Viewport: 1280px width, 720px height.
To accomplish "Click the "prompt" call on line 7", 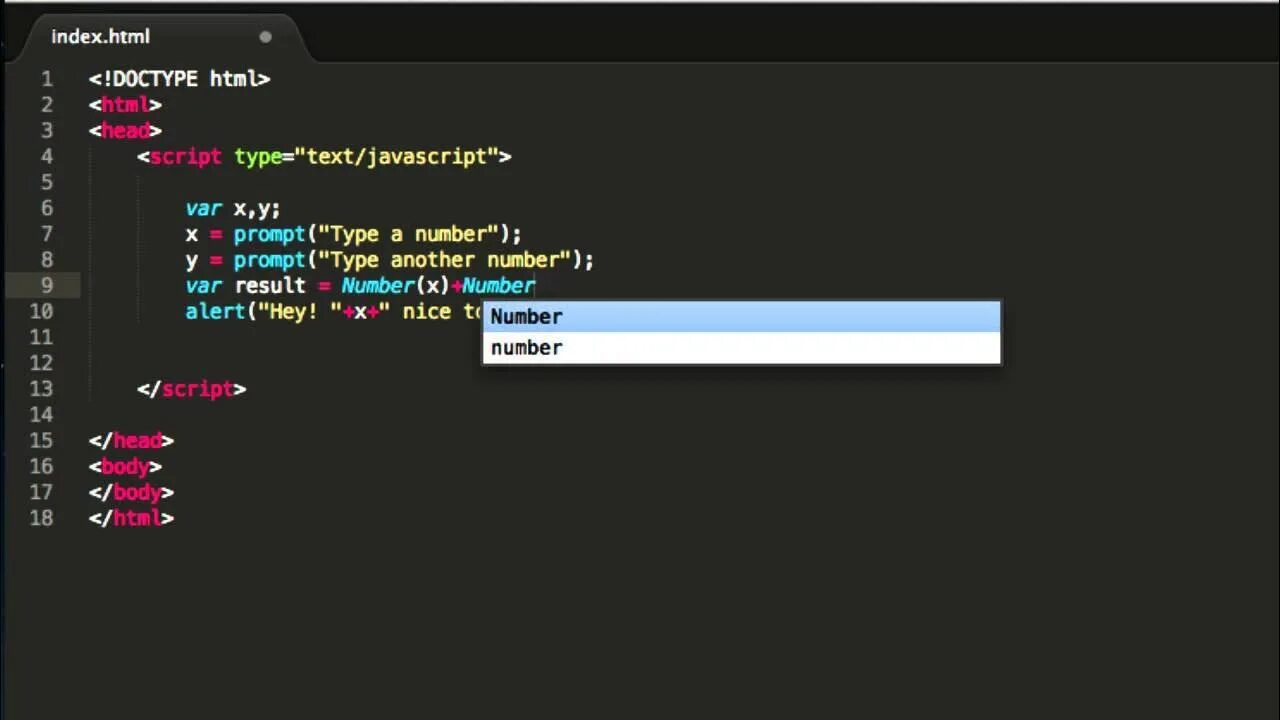I will tap(269, 235).
